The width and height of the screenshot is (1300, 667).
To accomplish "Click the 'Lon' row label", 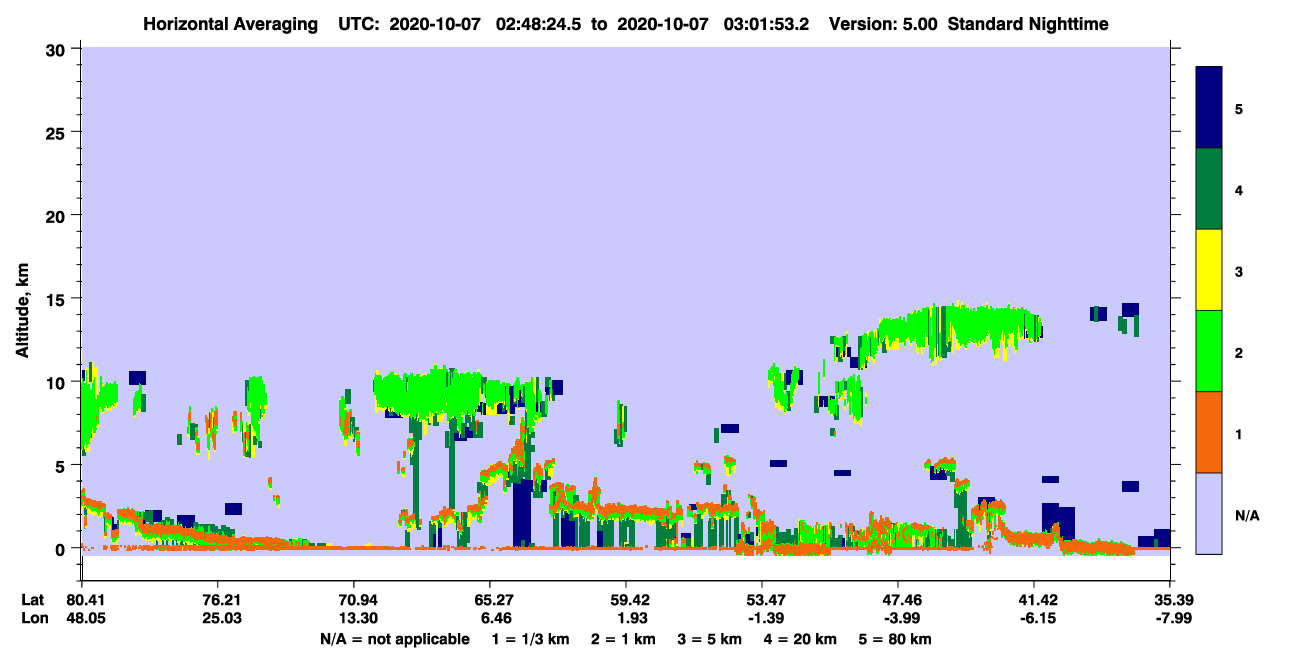I will (33, 619).
